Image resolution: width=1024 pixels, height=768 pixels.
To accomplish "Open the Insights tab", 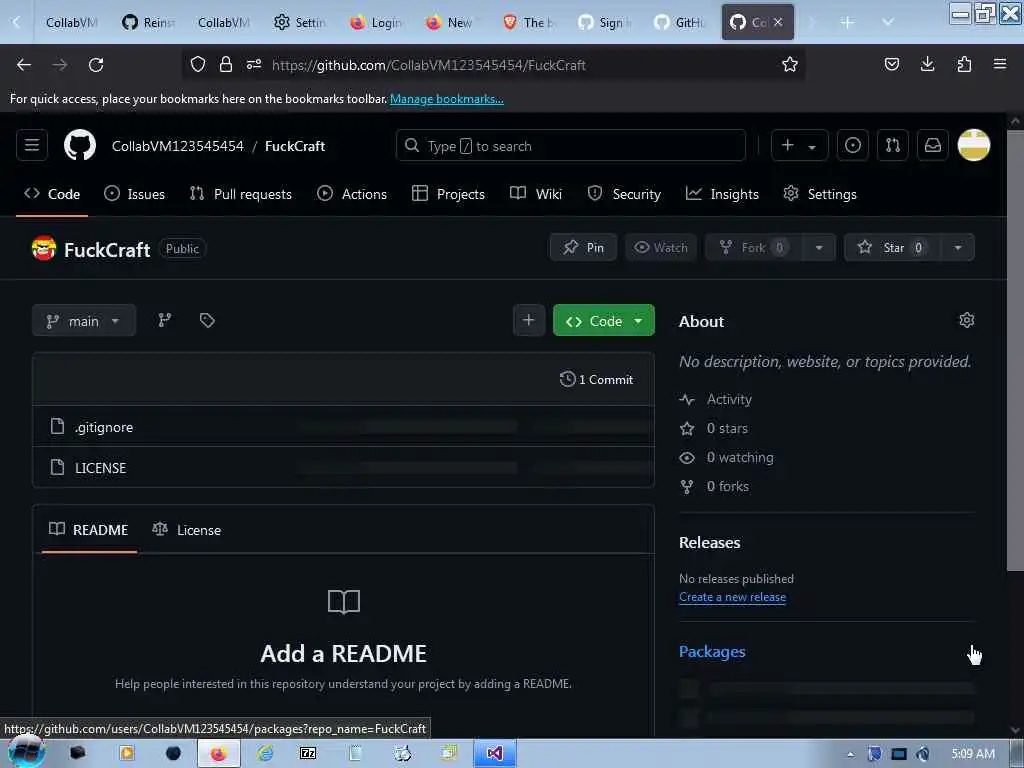I will click(x=722, y=194).
